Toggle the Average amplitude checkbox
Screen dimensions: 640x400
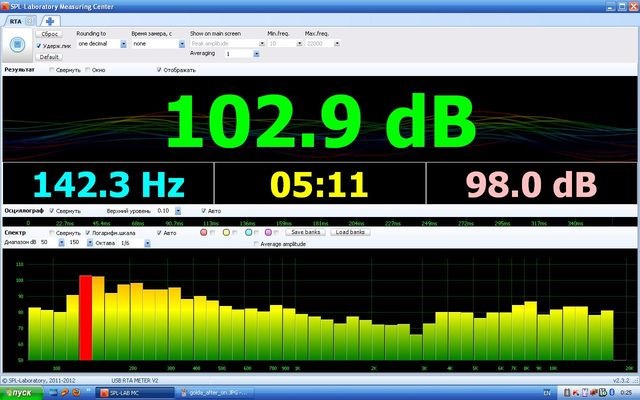256,244
